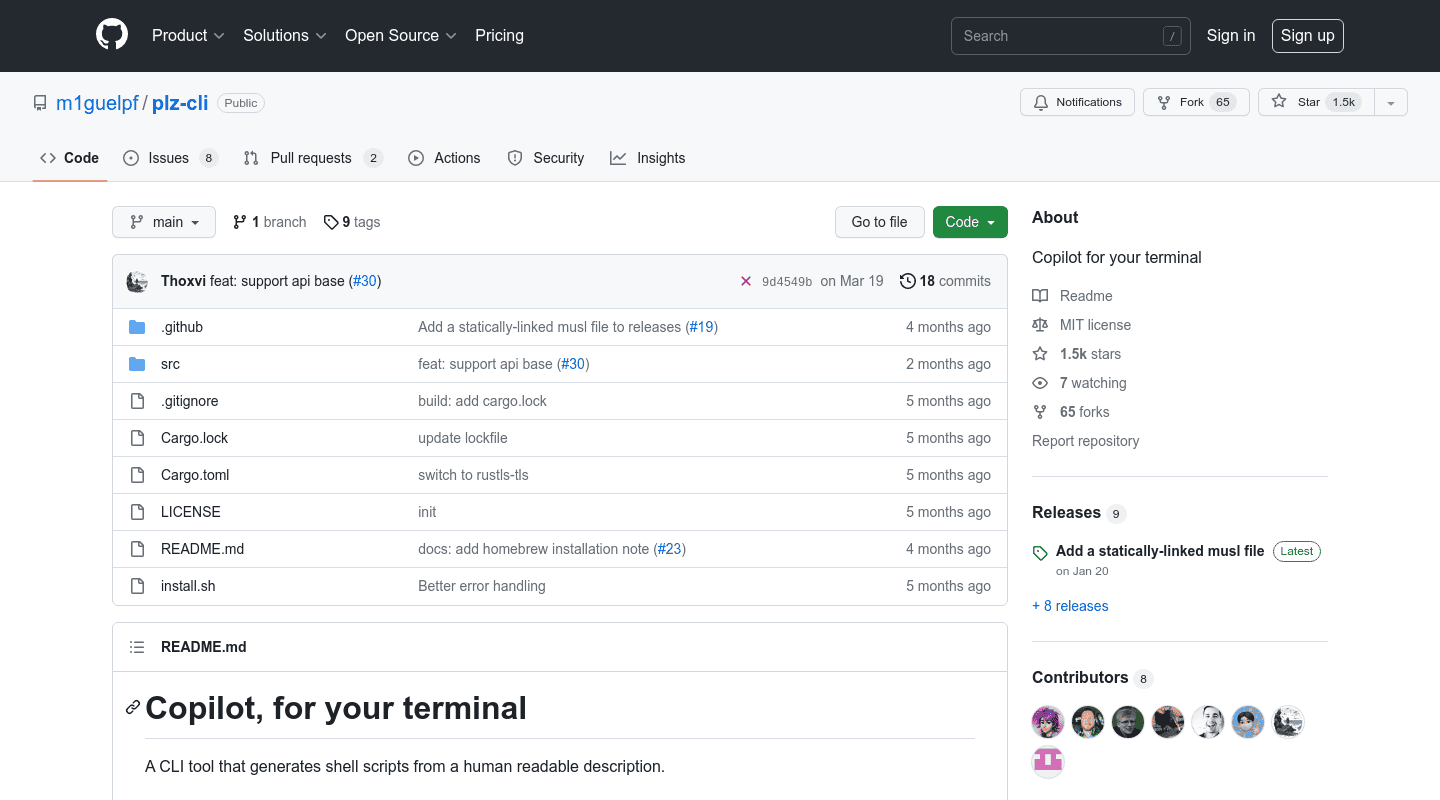
Task: Click the slash shortcut key in search
Action: coord(1172,36)
